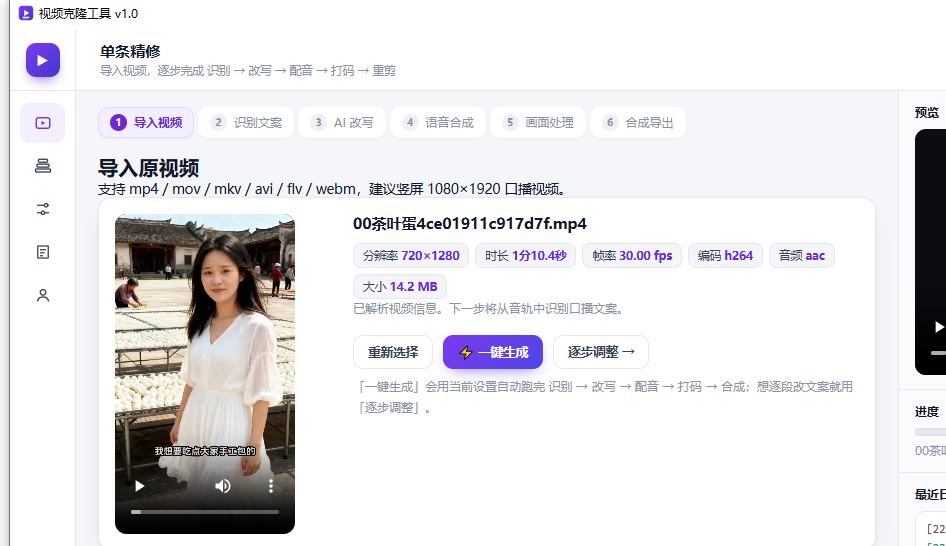946x546 pixels.
Task: Click the 逐步调整 → button
Action: 601,352
